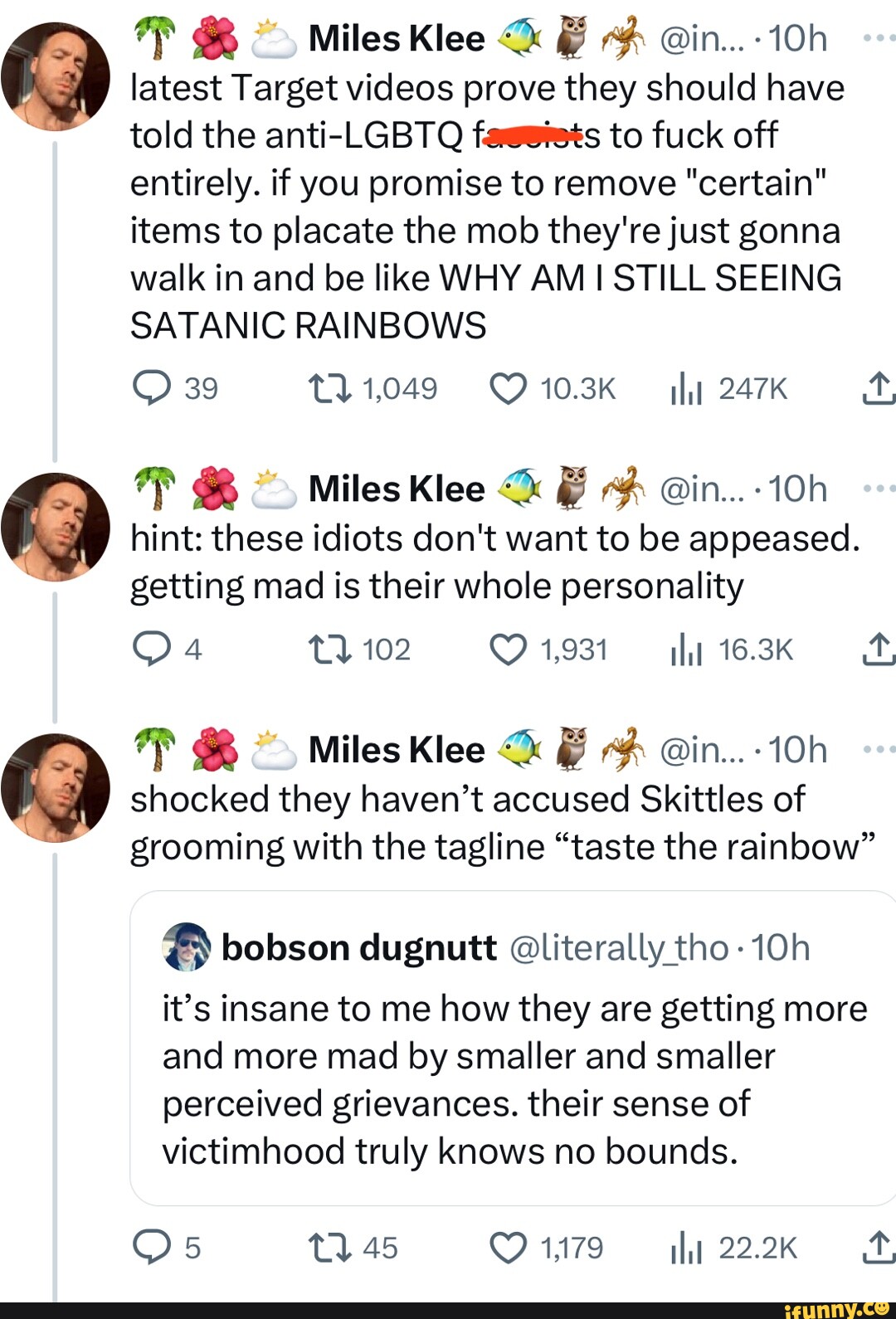Reply to the Target videos tweet

152,388
